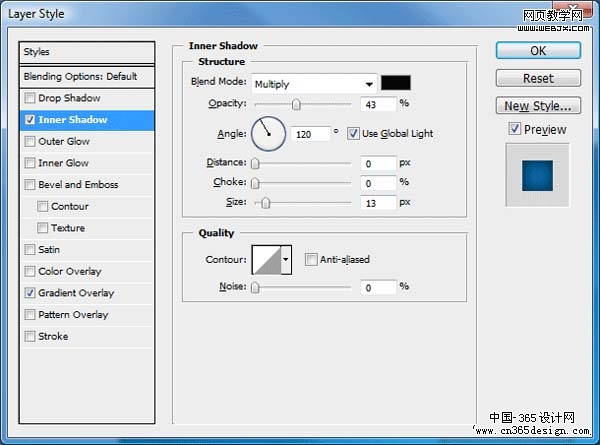600x445 pixels.
Task: Click the Opacity slider handle
Action: pos(296,104)
